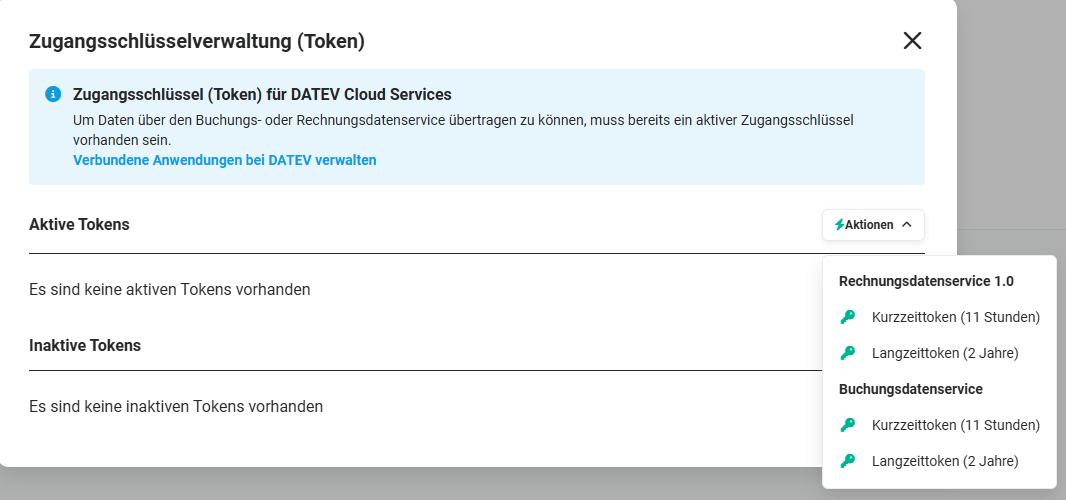Click key icon for Rechnungsdatenservice Langzeittoken
Screen dimensions: 1066x500
847,353
